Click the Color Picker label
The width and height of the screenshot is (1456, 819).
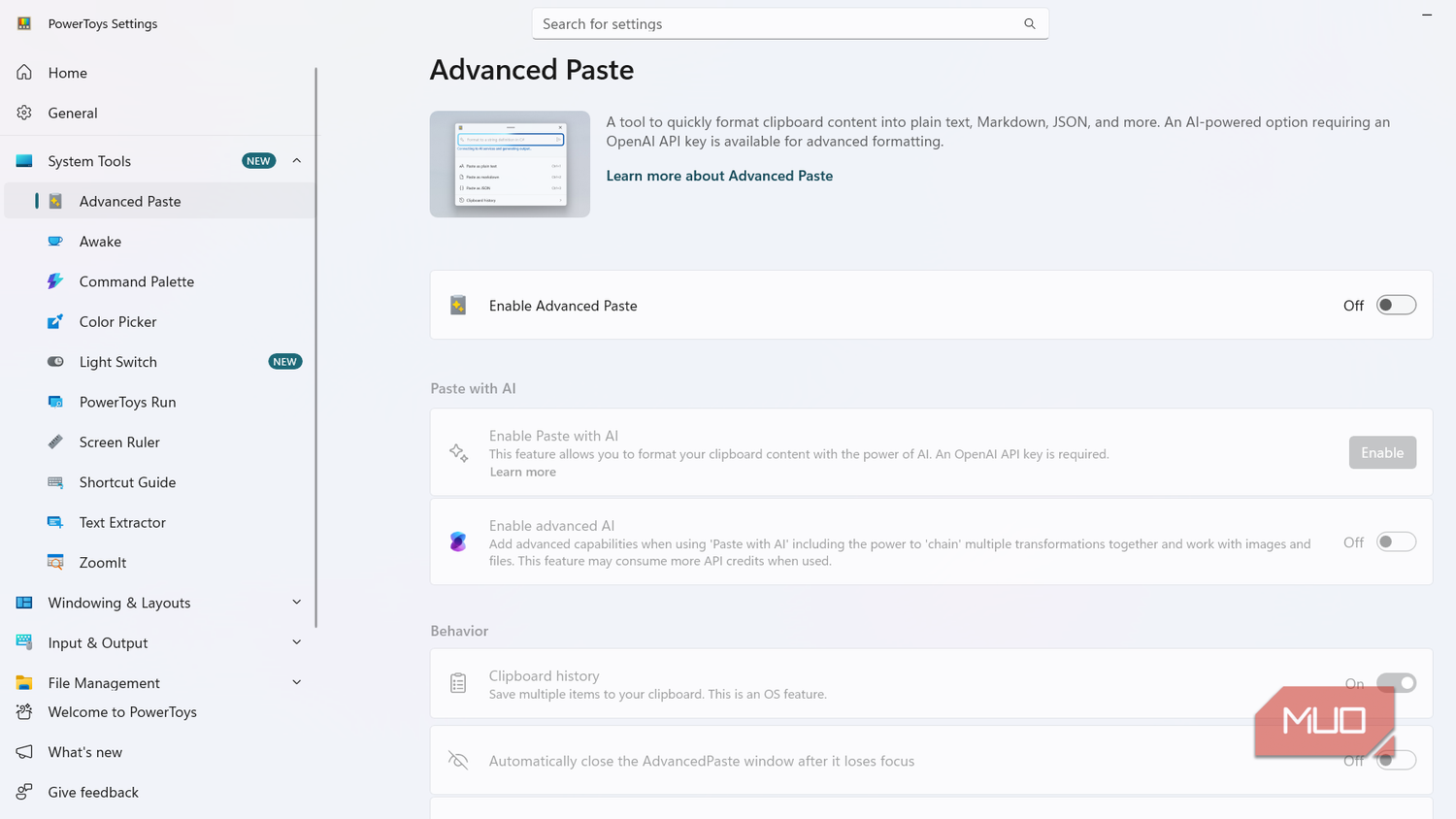[x=117, y=321]
